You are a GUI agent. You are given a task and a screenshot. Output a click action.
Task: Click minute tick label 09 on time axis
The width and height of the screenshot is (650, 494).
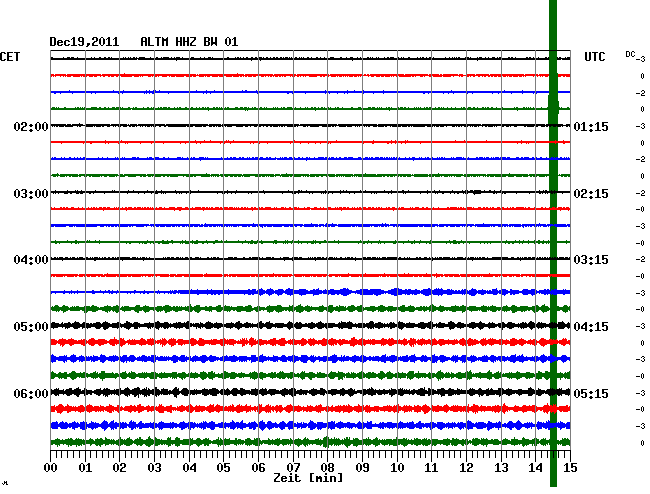[x=362, y=468]
